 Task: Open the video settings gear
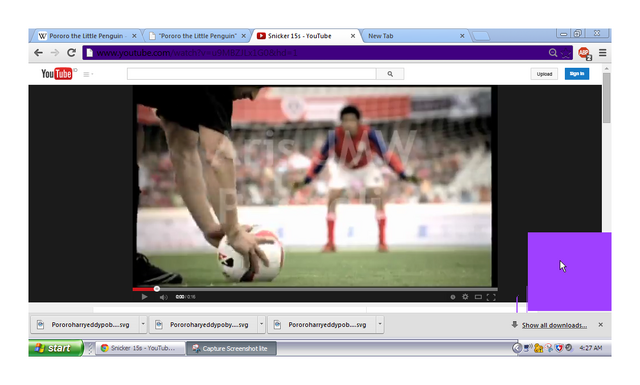(465, 297)
